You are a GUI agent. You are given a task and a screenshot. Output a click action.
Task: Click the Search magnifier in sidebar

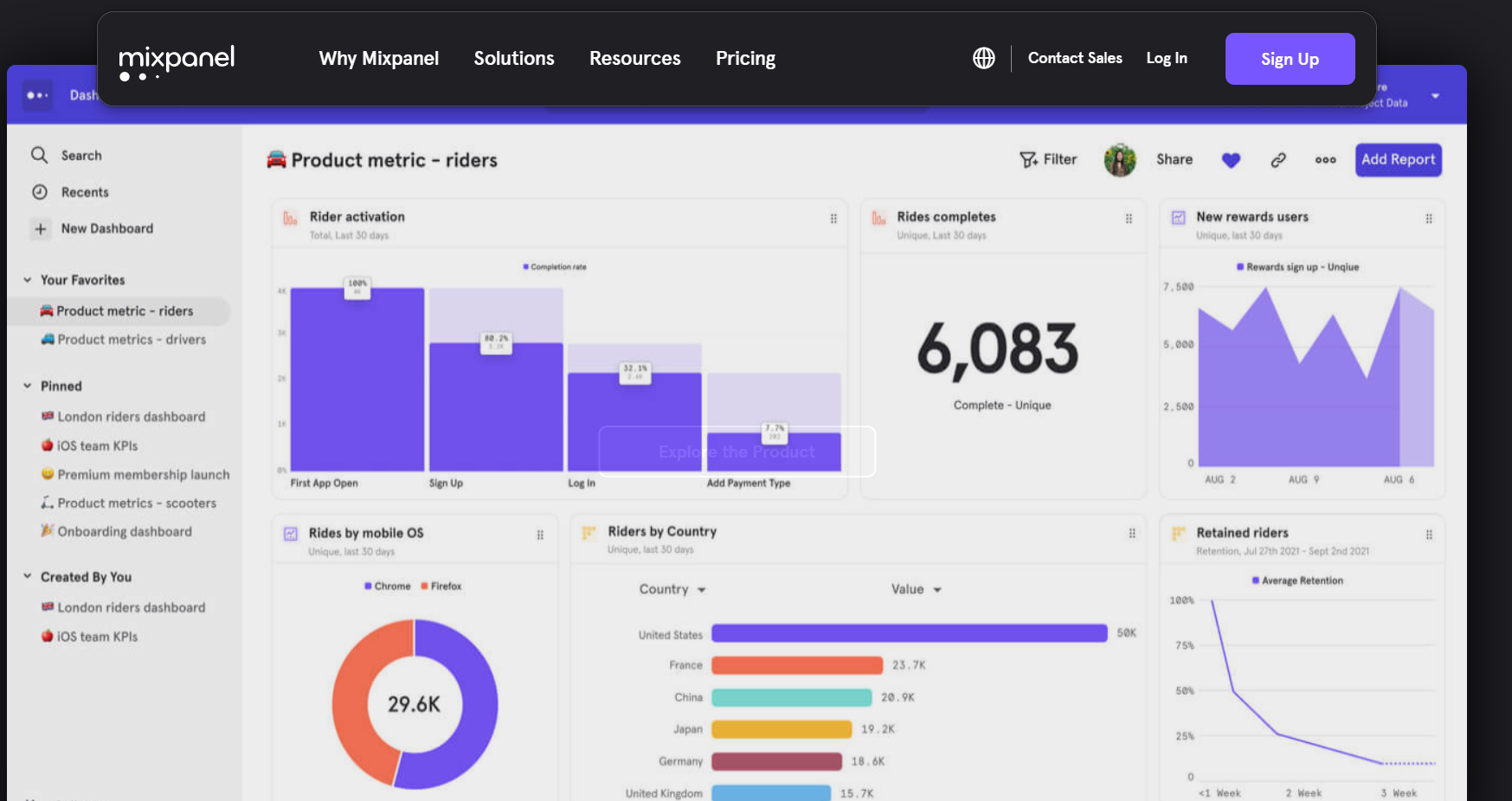[x=40, y=155]
